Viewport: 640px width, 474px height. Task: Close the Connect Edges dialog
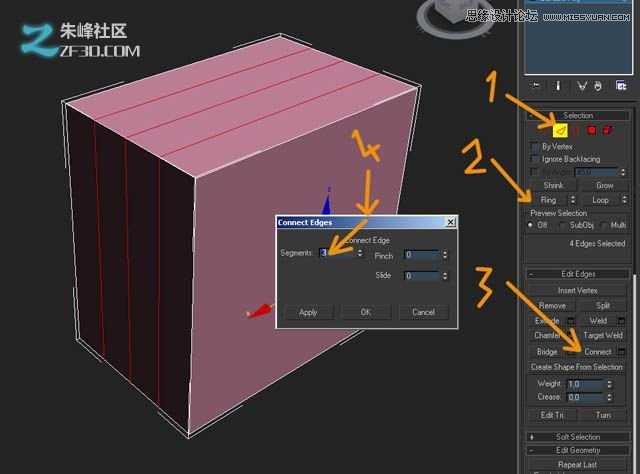[x=450, y=222]
